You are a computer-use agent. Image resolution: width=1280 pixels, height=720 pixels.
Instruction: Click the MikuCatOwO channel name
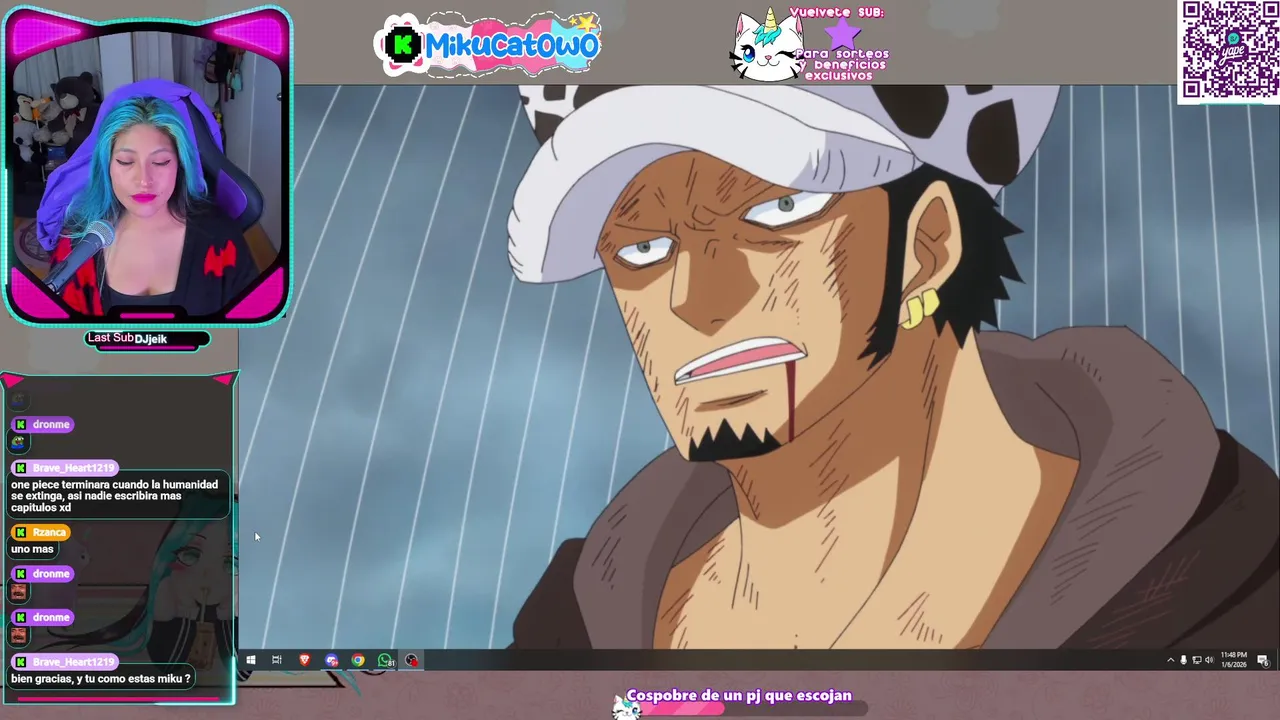(x=510, y=45)
